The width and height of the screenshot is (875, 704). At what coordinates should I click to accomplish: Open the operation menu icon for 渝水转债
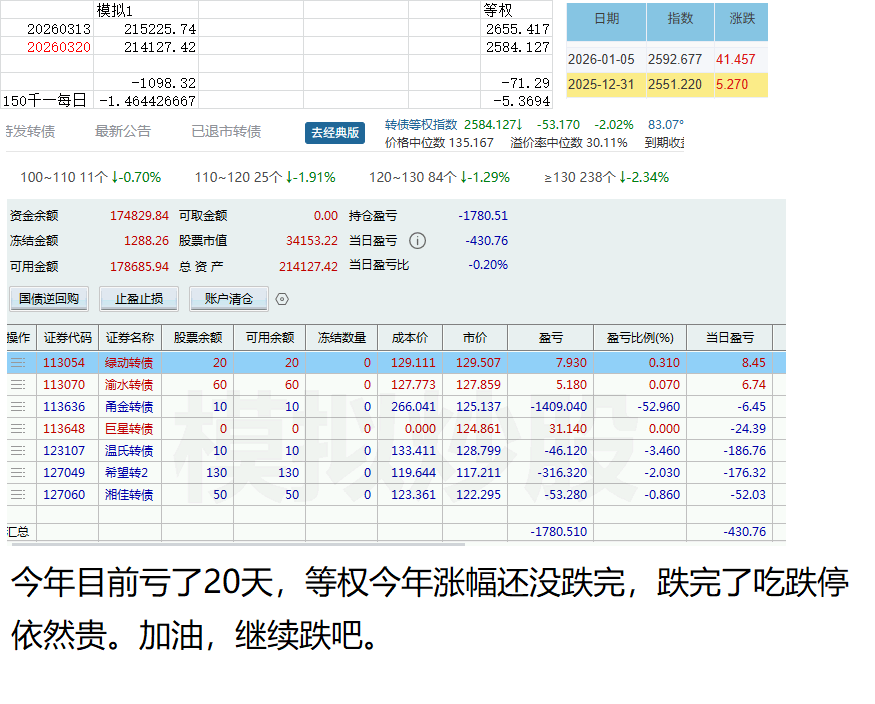tap(18, 385)
